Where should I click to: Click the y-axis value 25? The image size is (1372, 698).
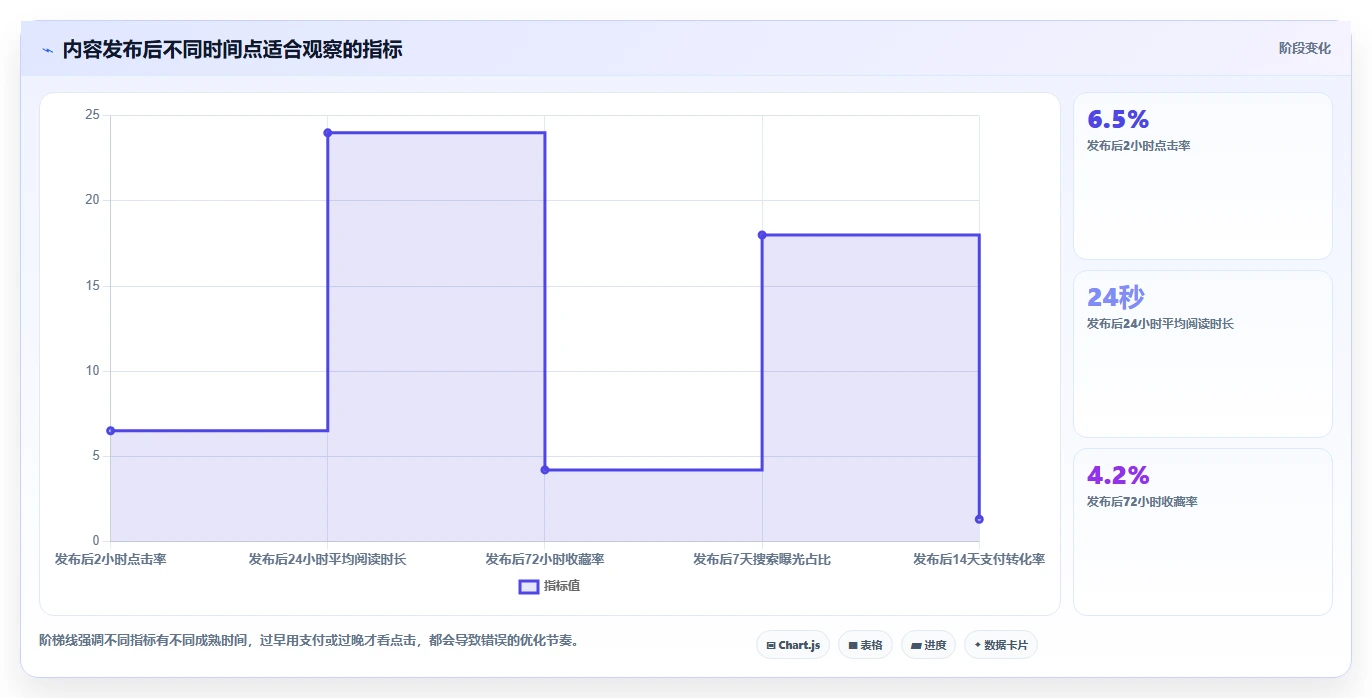pyautogui.click(x=92, y=115)
